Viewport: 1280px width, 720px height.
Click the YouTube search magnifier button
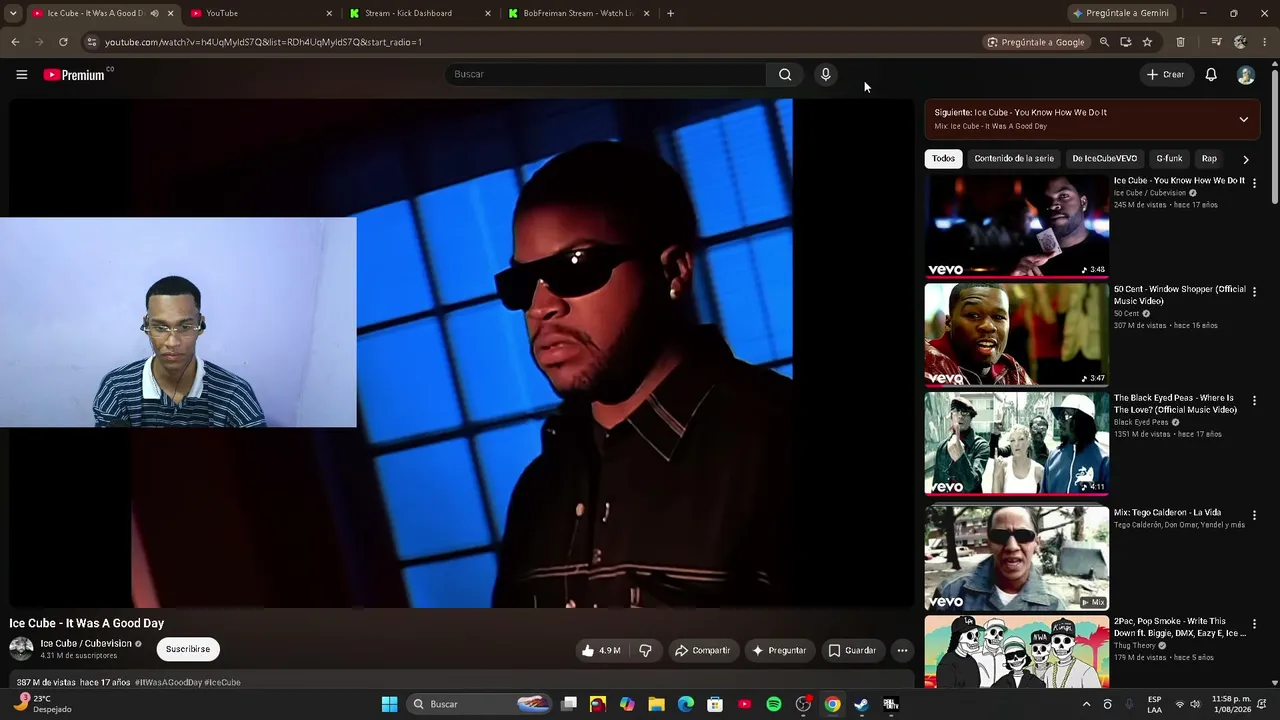[785, 74]
